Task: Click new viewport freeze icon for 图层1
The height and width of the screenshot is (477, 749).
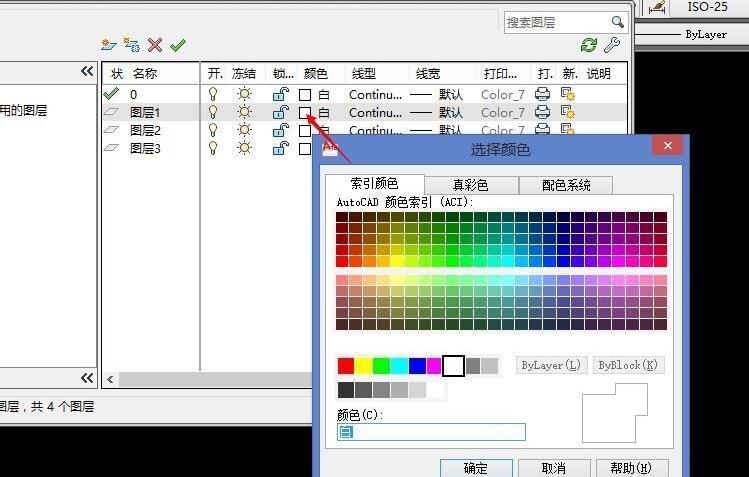Action: pos(567,112)
